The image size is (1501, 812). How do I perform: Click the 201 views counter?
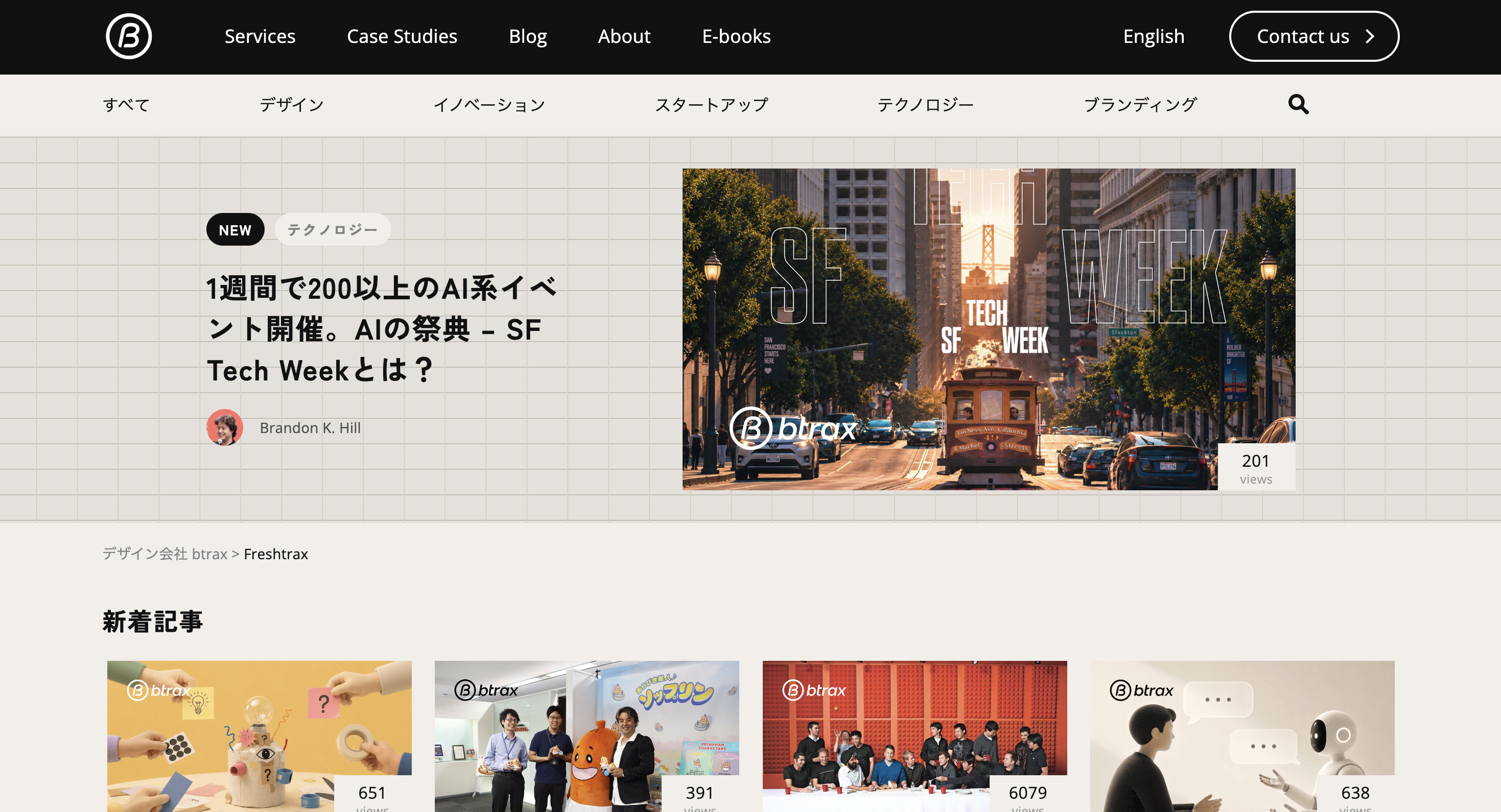(1256, 468)
